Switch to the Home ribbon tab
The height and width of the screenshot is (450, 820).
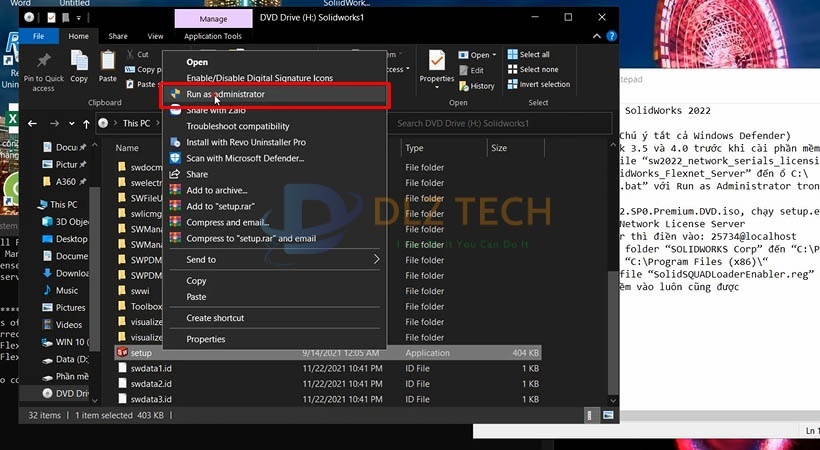(x=78, y=36)
